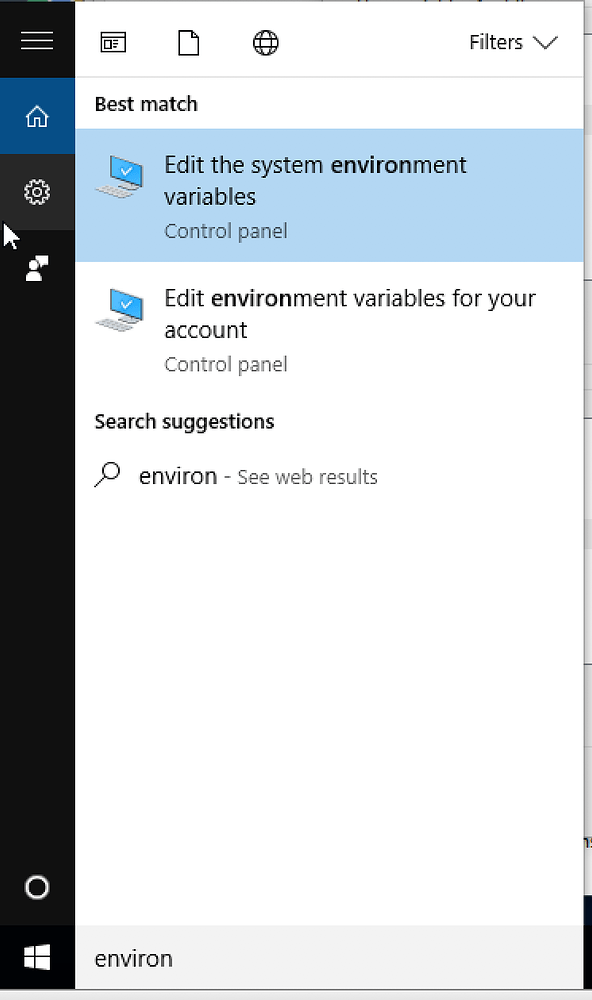Open Edit environment variables for your account

[x=329, y=329]
